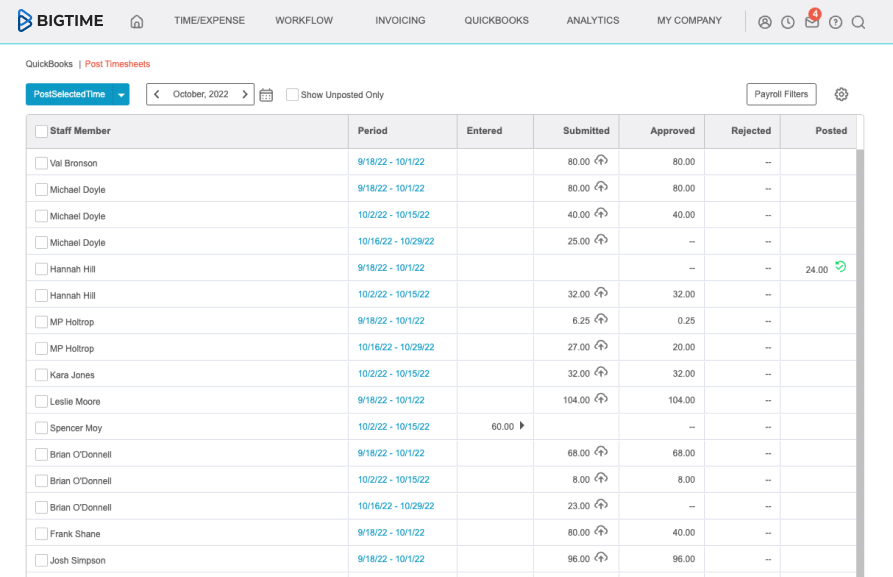Click upload icon in Josh Simpson row
The height and width of the screenshot is (577, 893).
click(601, 558)
